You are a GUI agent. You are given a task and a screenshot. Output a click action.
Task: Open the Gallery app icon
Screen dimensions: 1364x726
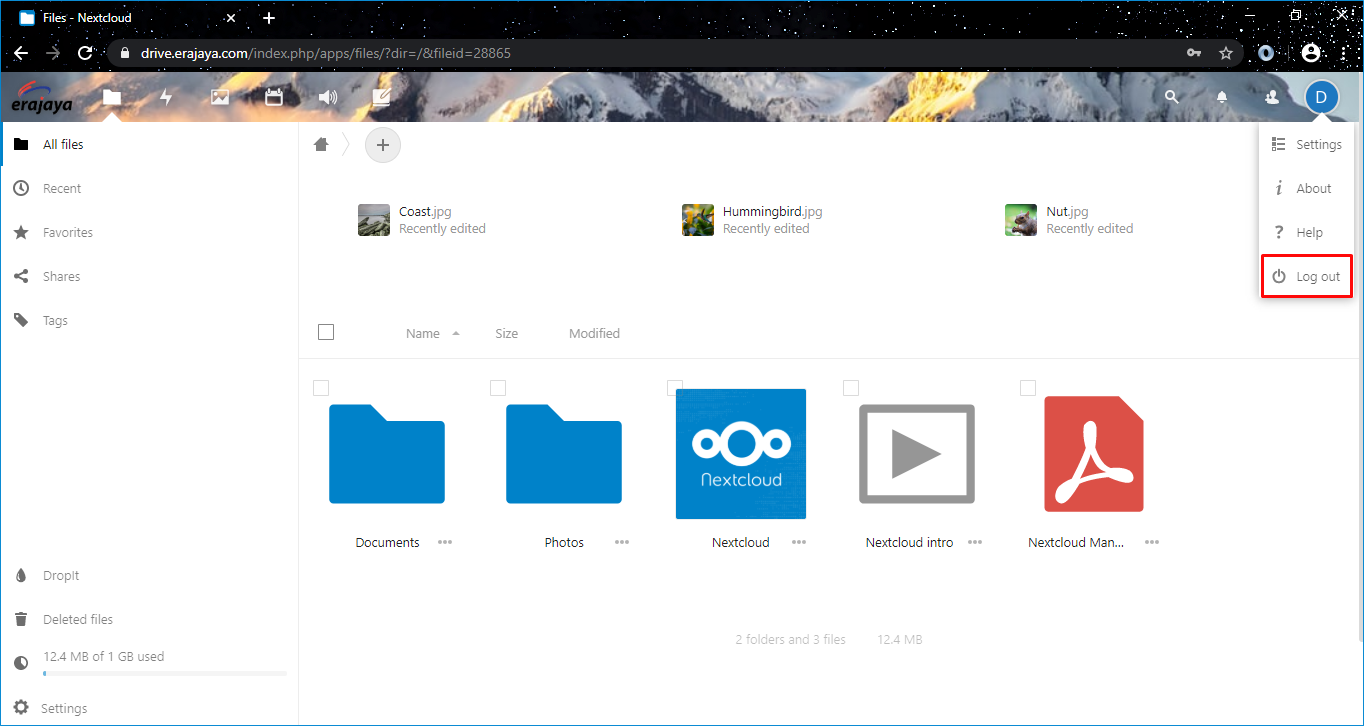pos(220,97)
